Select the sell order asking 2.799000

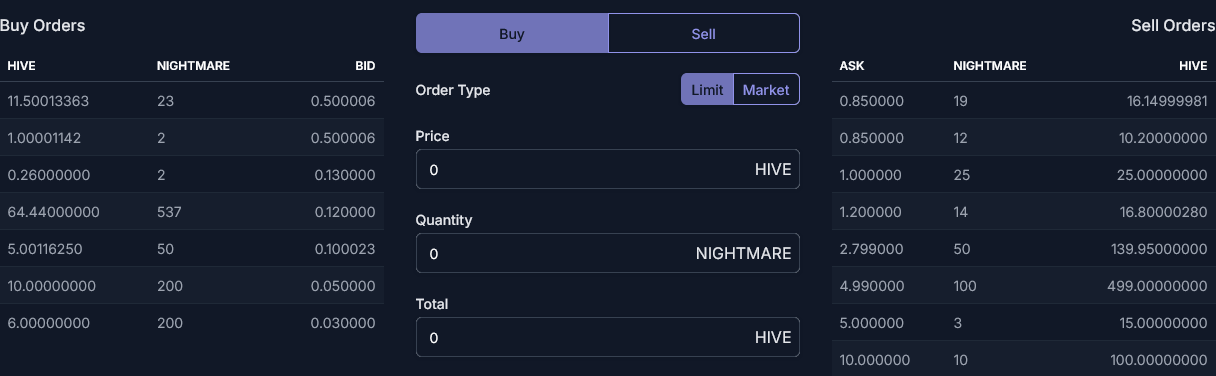click(1024, 249)
